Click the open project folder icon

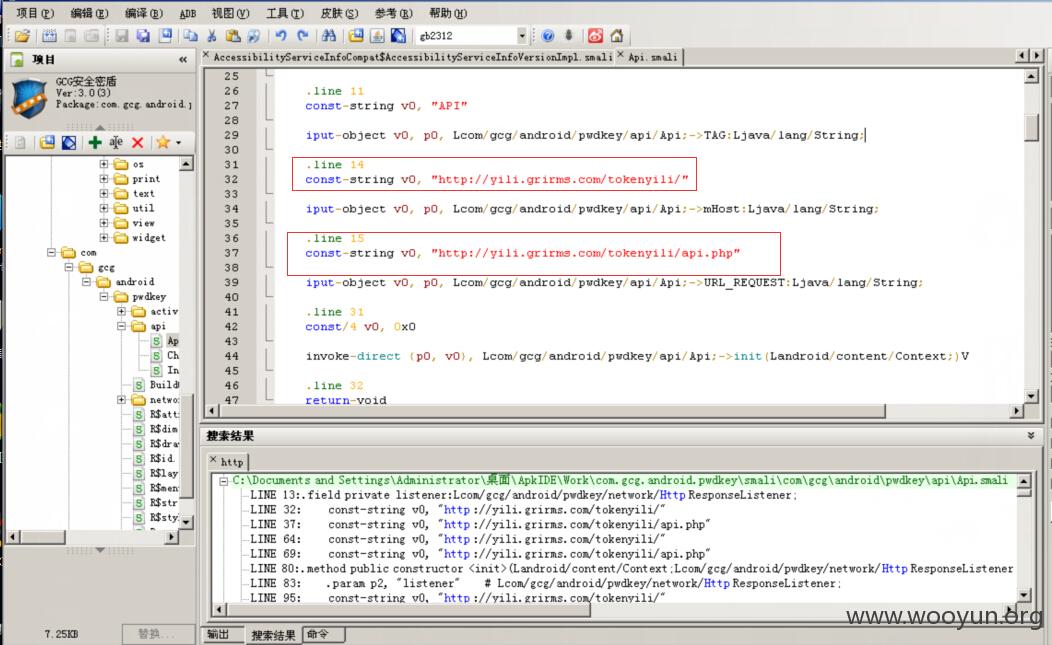click(21, 36)
